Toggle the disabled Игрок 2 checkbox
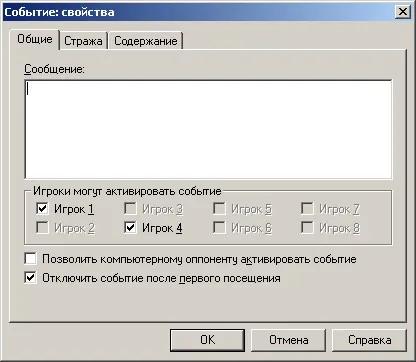416x362 pixels. 42,228
